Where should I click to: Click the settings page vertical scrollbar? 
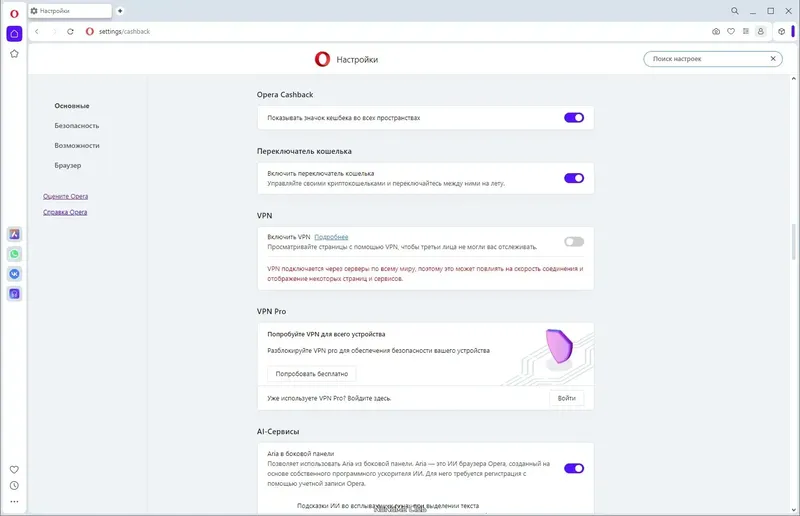pyautogui.click(x=793, y=242)
